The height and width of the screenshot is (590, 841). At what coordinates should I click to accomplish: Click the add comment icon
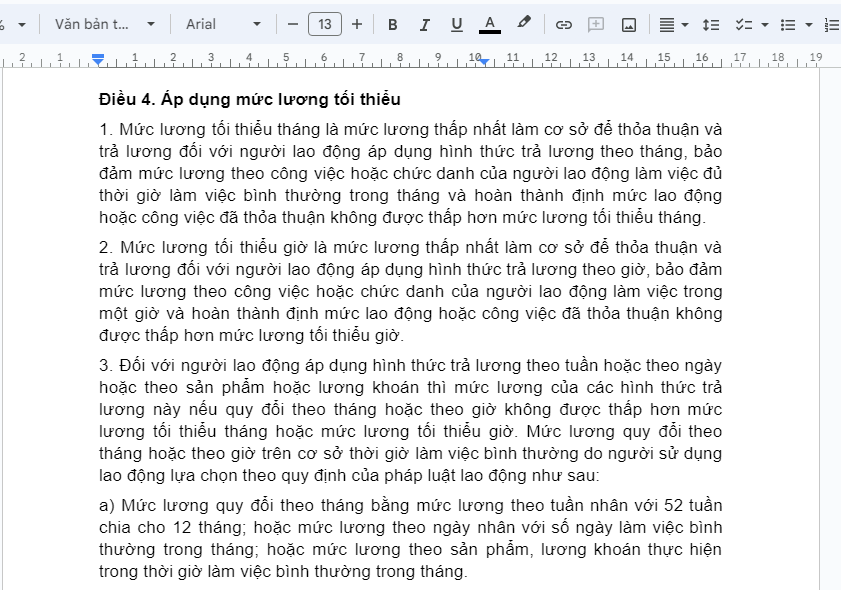596,24
